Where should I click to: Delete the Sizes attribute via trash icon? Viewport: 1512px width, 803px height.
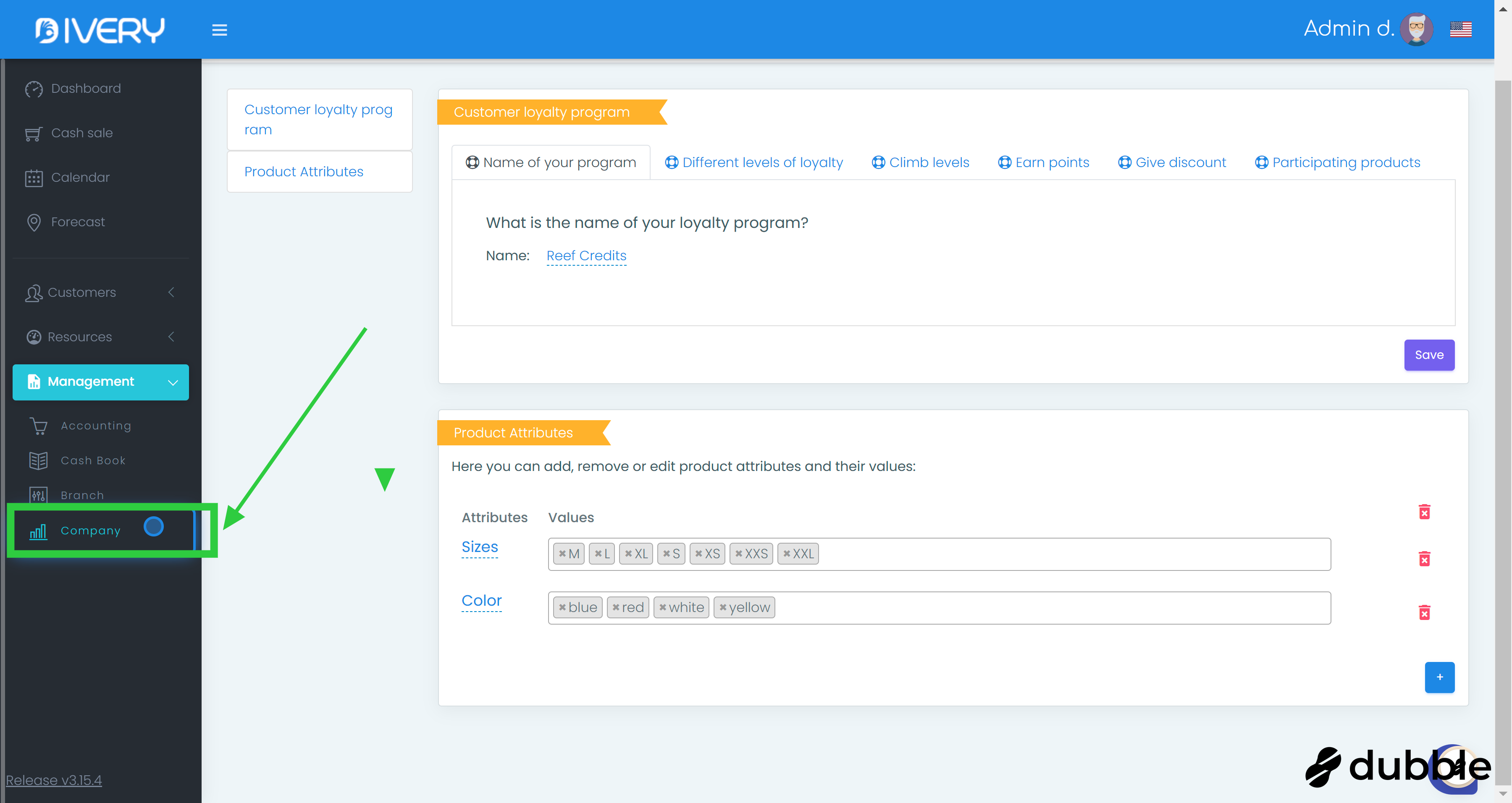pyautogui.click(x=1424, y=558)
